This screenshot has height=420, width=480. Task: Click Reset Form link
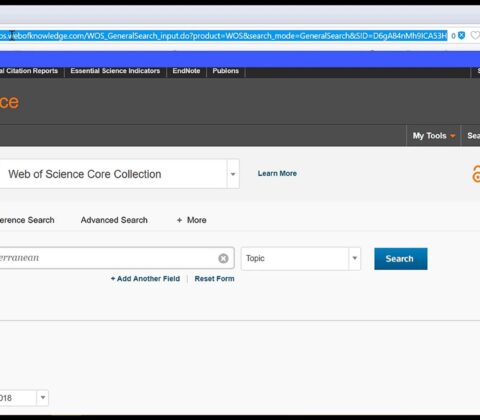click(214, 279)
